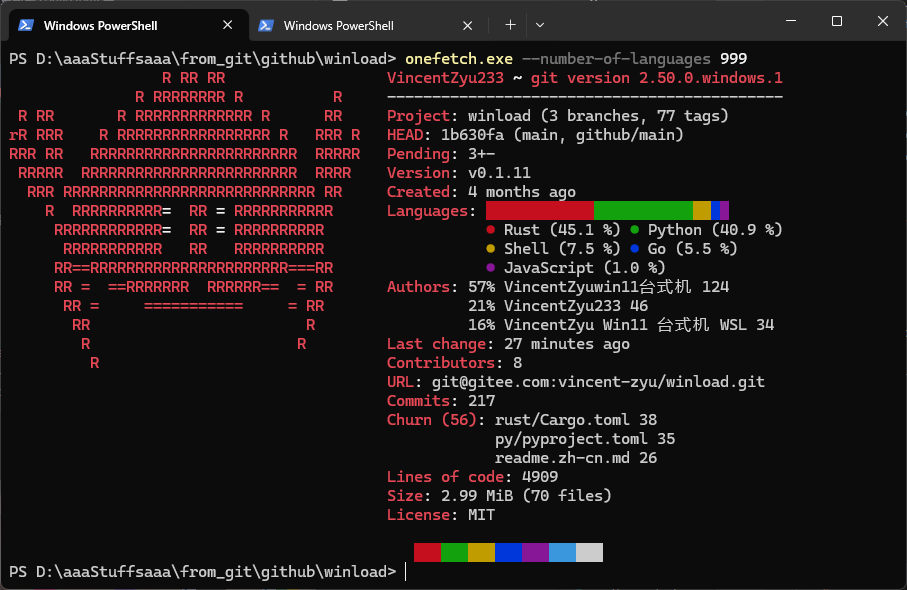Click the purple block in bottom palette

point(535,552)
